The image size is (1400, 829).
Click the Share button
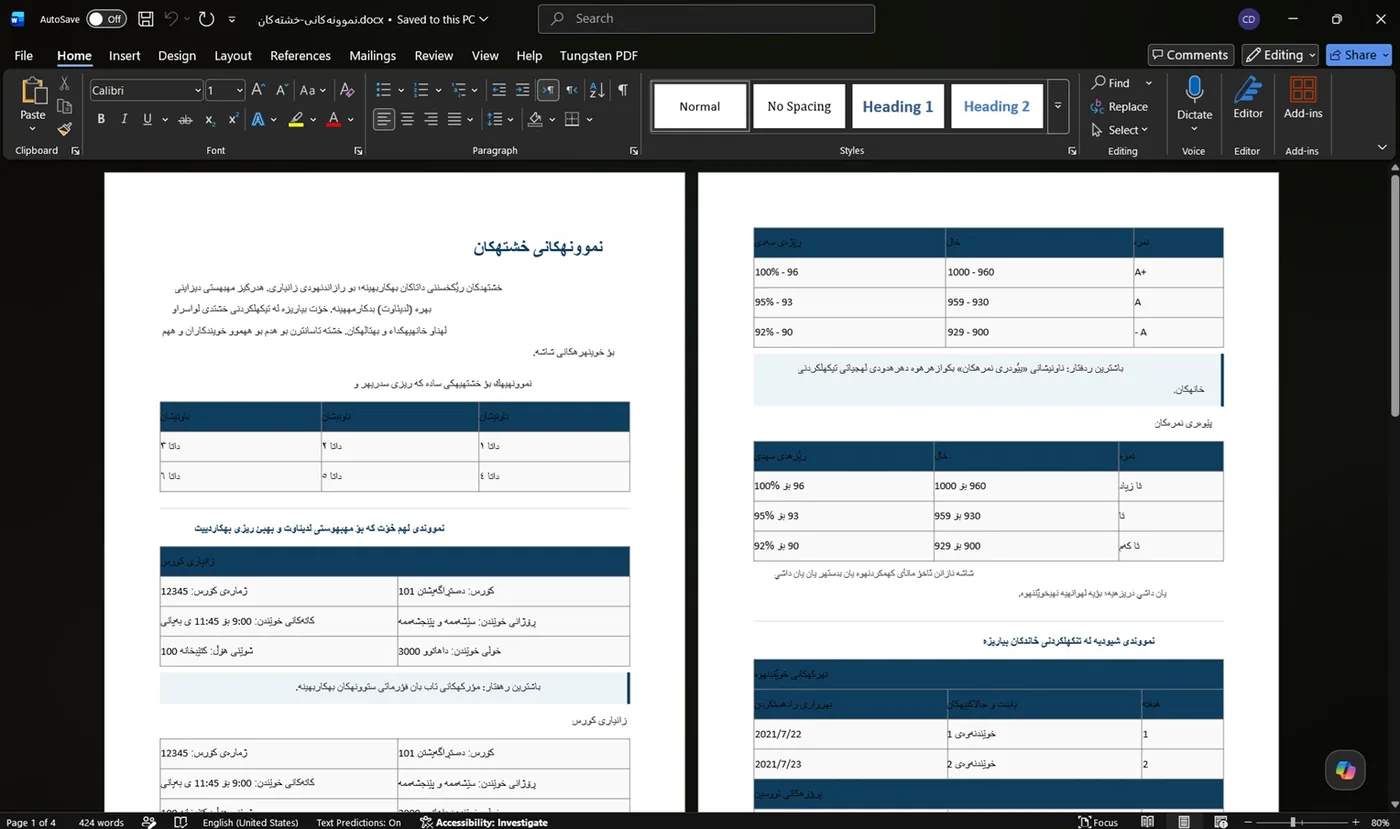pos(1357,55)
